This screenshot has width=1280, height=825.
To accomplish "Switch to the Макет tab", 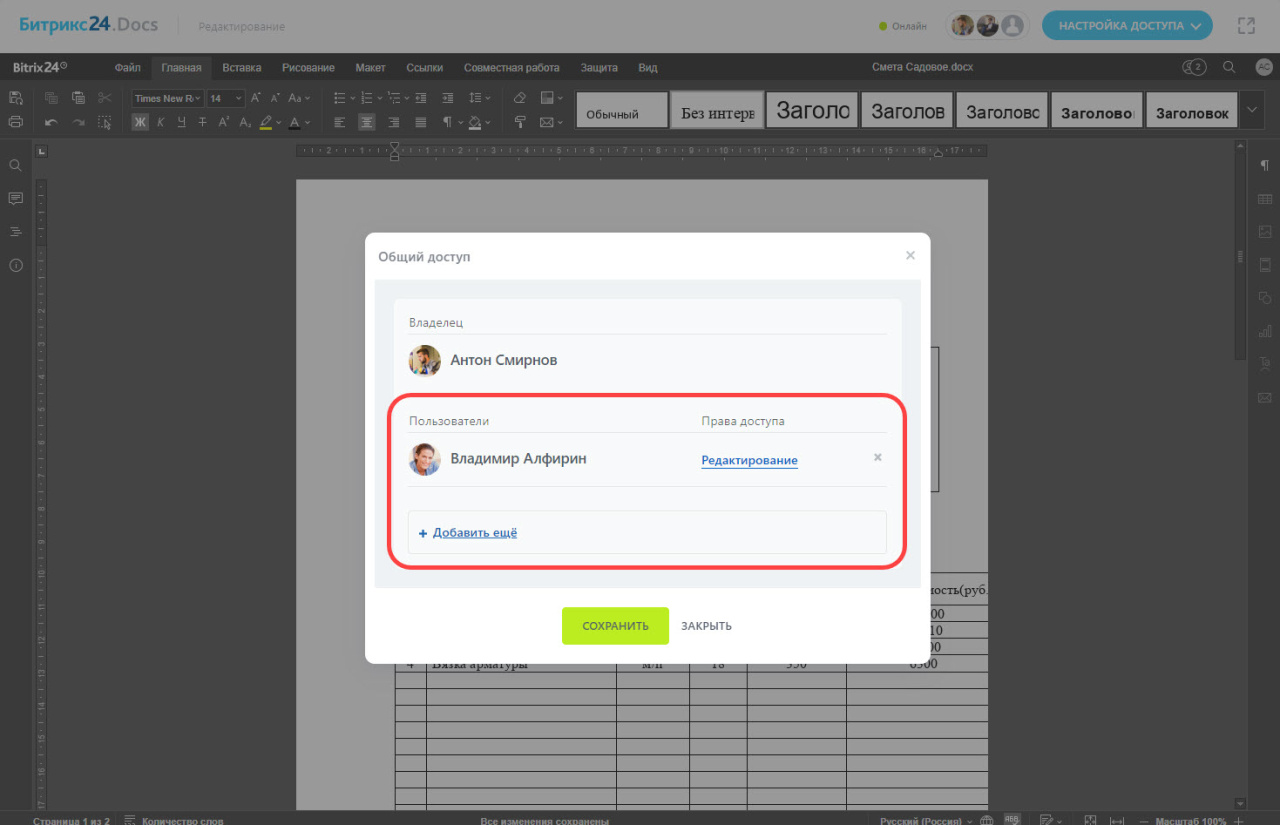I will pos(370,67).
